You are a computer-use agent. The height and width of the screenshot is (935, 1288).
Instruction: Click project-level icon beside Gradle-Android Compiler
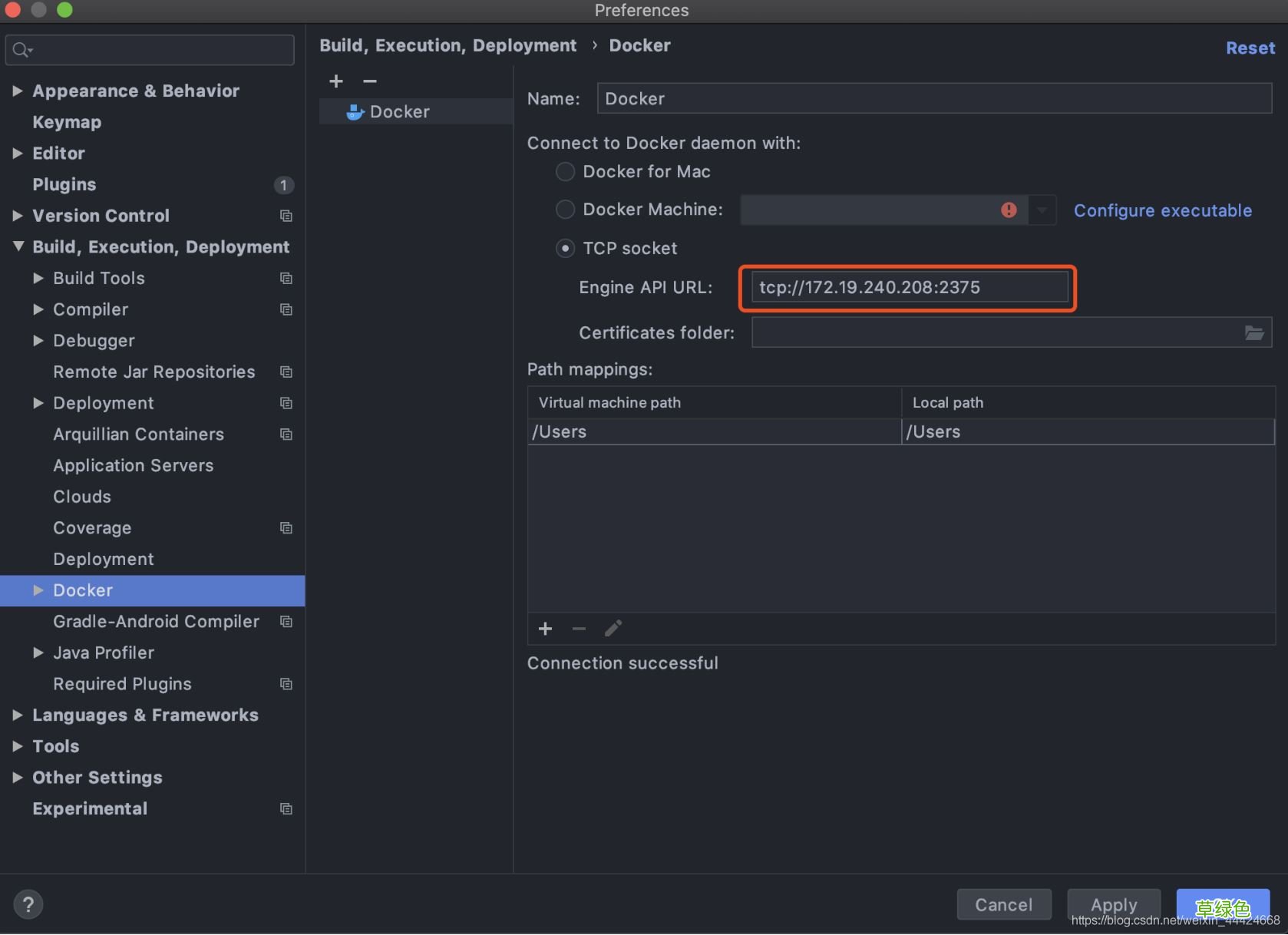click(286, 622)
